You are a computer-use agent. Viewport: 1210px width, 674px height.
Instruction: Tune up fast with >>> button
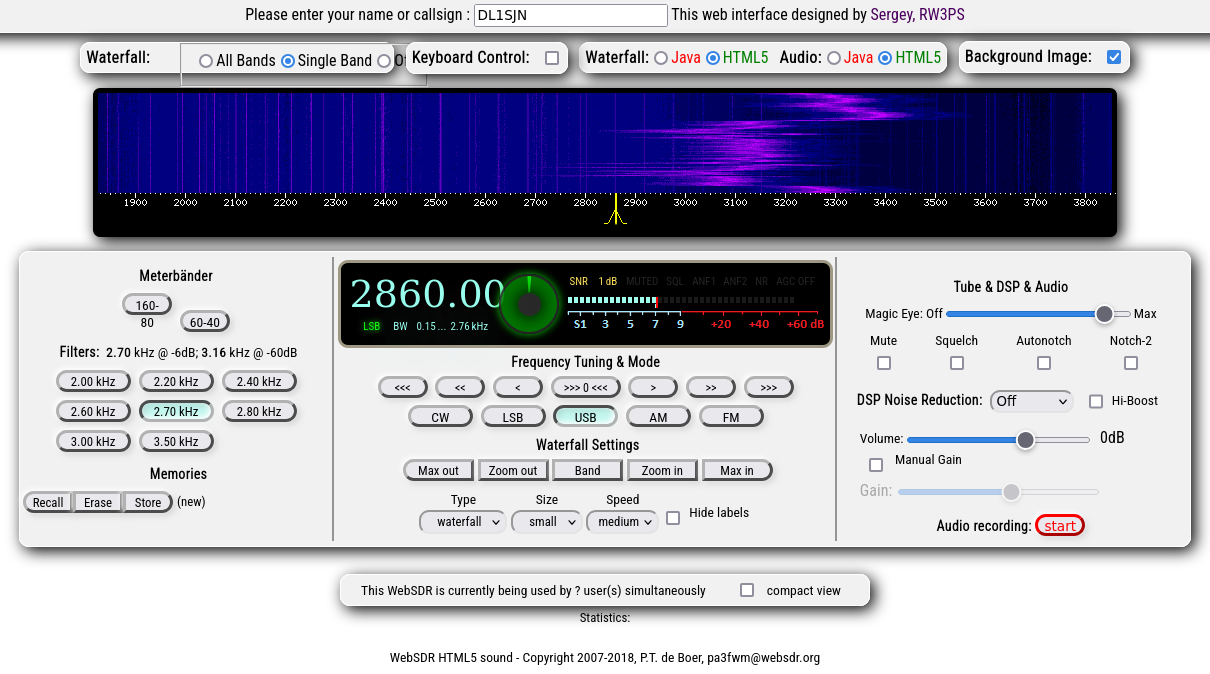click(769, 387)
